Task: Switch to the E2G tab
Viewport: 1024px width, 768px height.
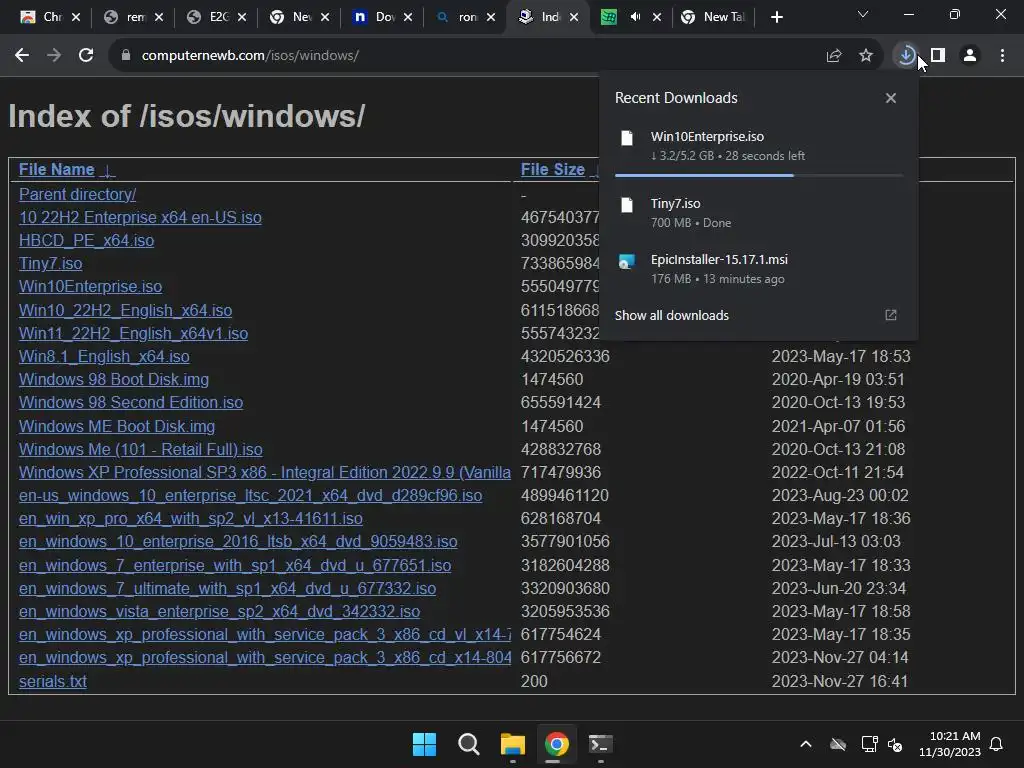Action: pyautogui.click(x=217, y=17)
